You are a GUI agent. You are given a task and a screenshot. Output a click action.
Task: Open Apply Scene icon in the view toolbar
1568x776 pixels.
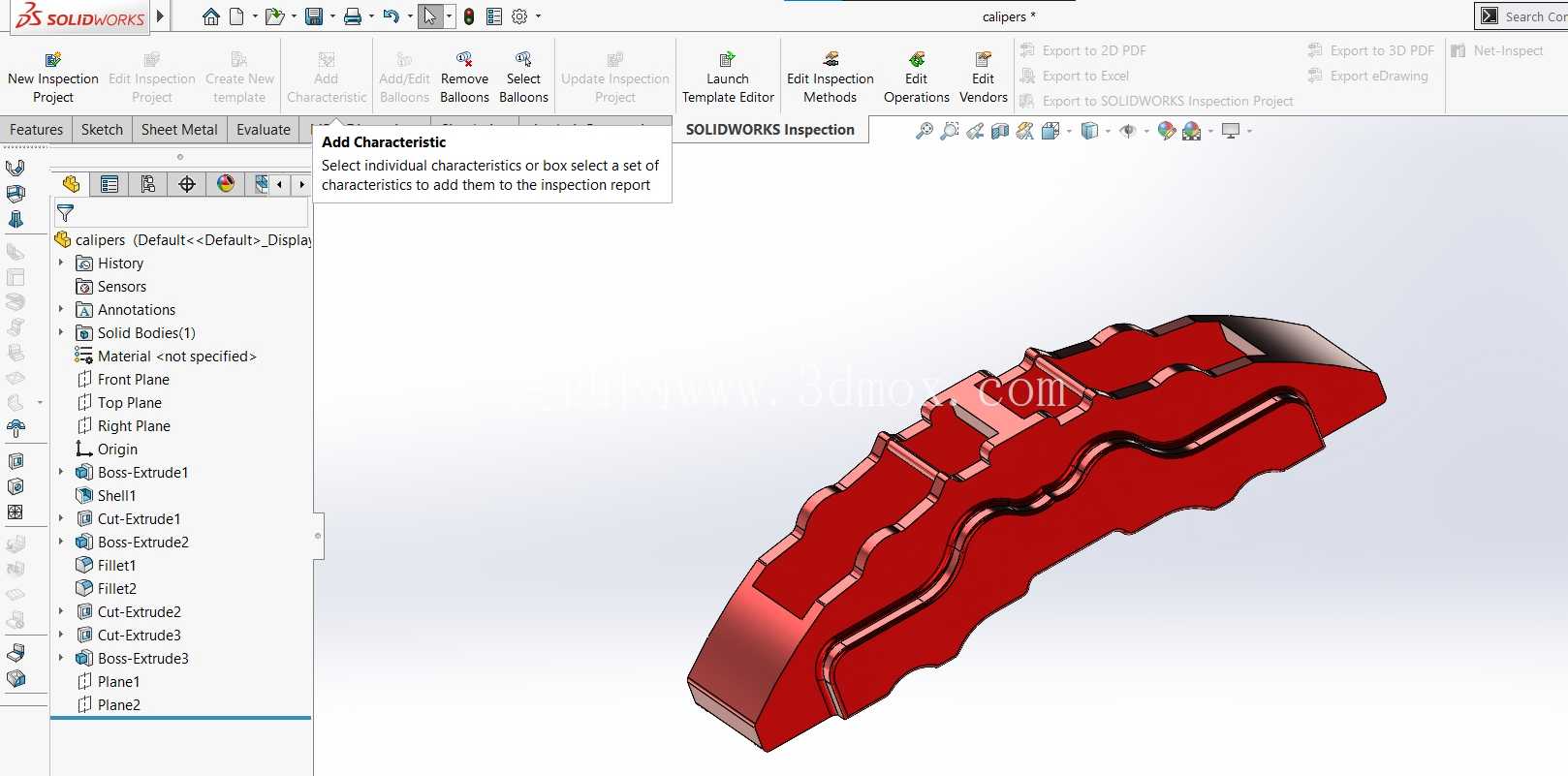1192,131
